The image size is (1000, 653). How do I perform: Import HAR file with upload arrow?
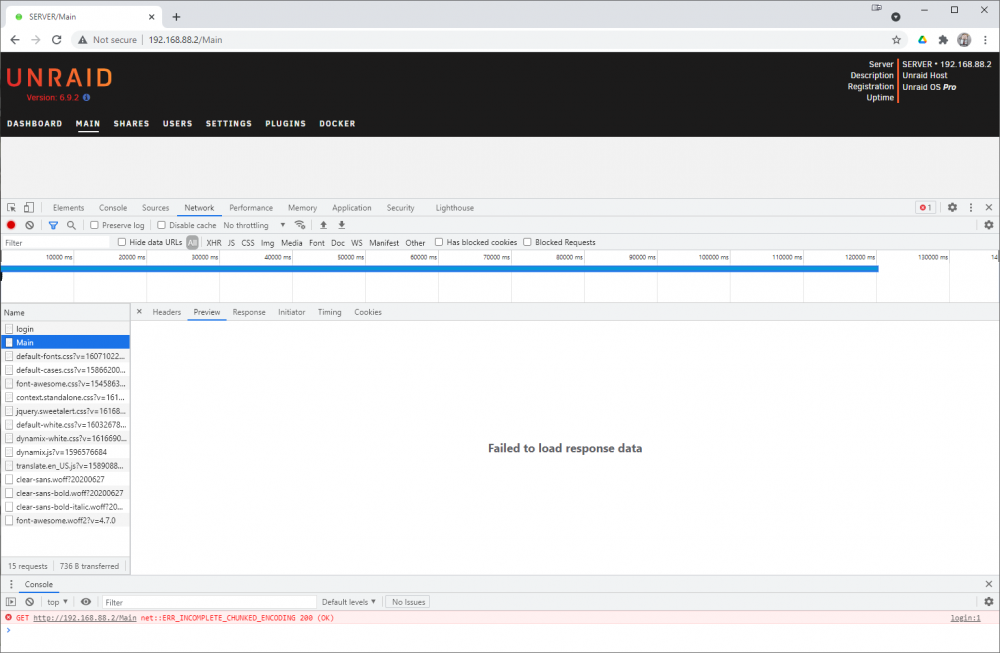[x=323, y=225]
